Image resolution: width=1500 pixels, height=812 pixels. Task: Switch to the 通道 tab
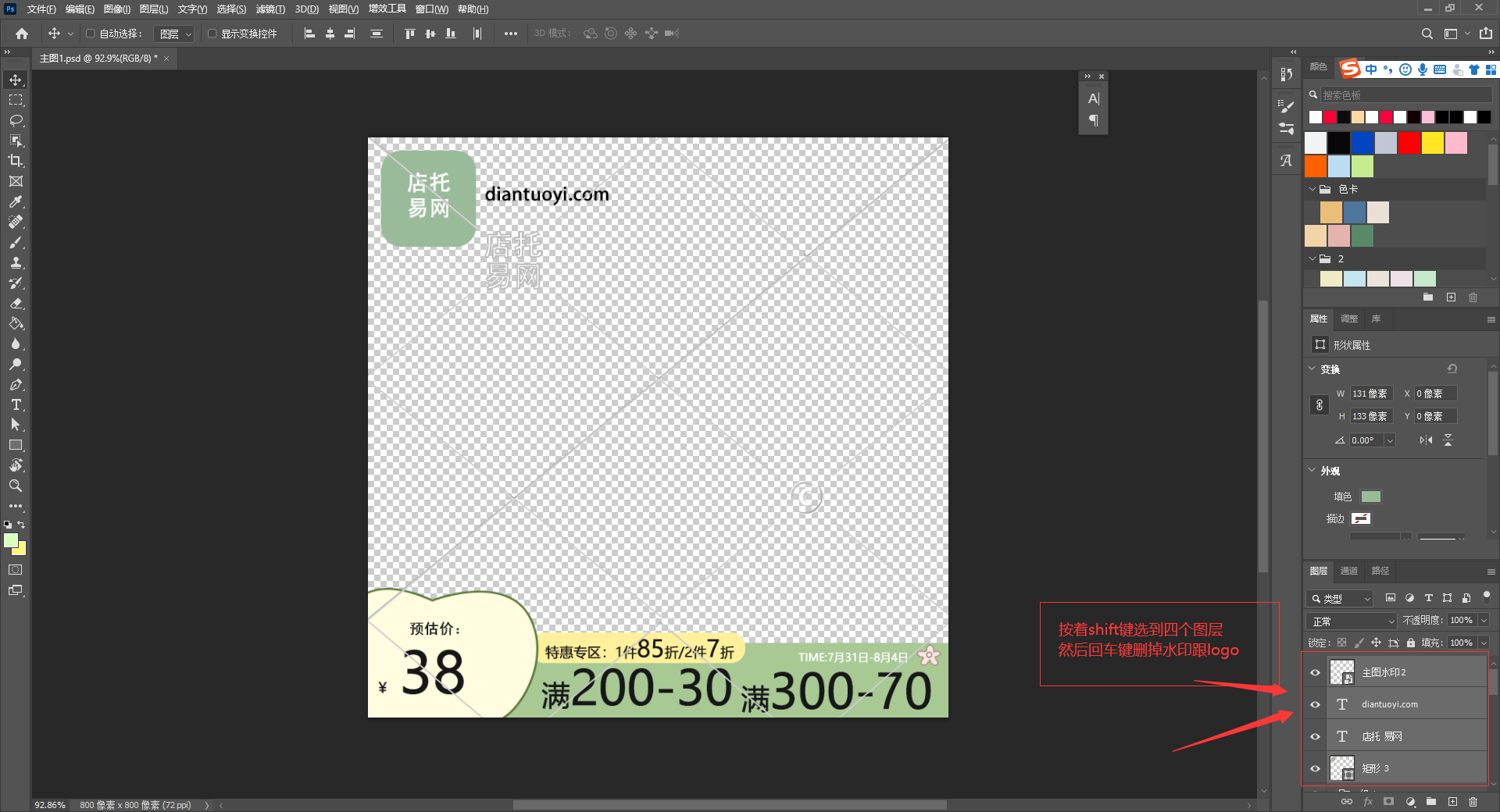(1348, 571)
